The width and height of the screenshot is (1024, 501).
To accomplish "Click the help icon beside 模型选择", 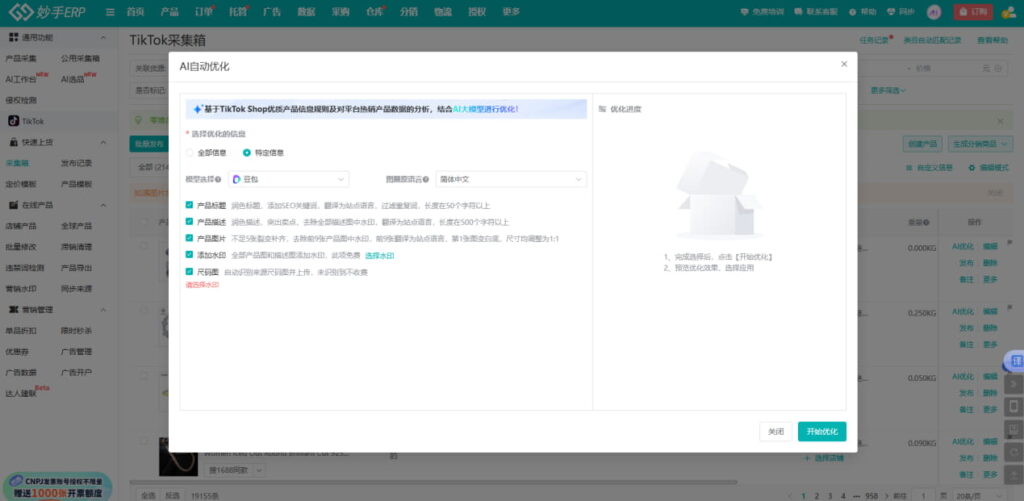I will (218, 180).
